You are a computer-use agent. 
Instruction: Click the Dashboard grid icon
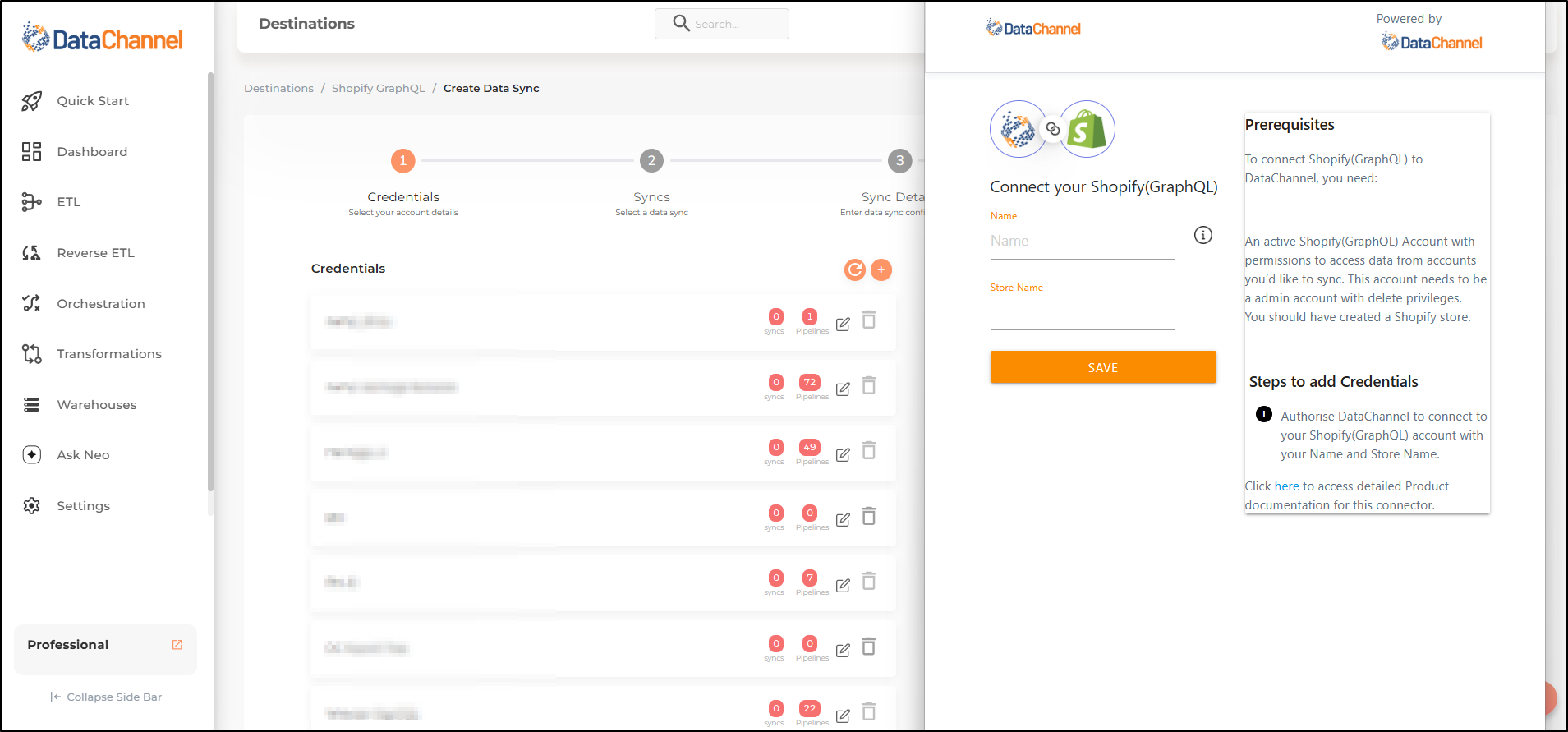tap(31, 152)
